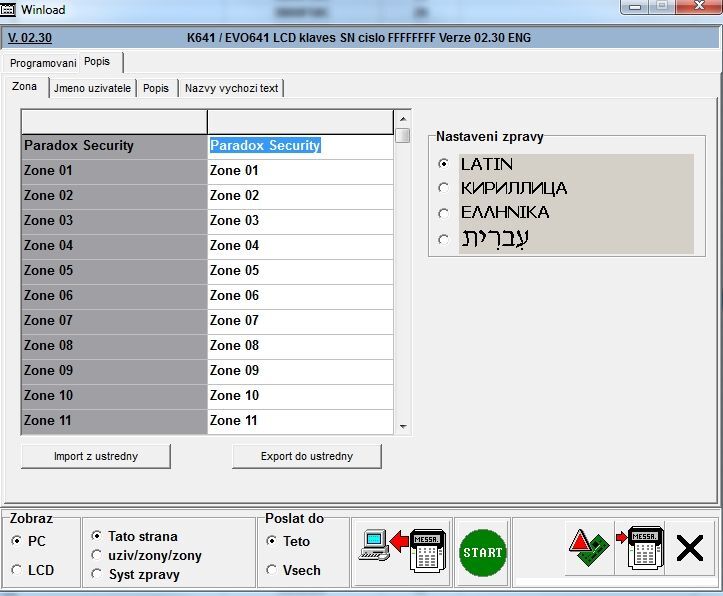The height and width of the screenshot is (596, 723).
Task: Click the Winload title bar app icon
Action: [x=10, y=10]
